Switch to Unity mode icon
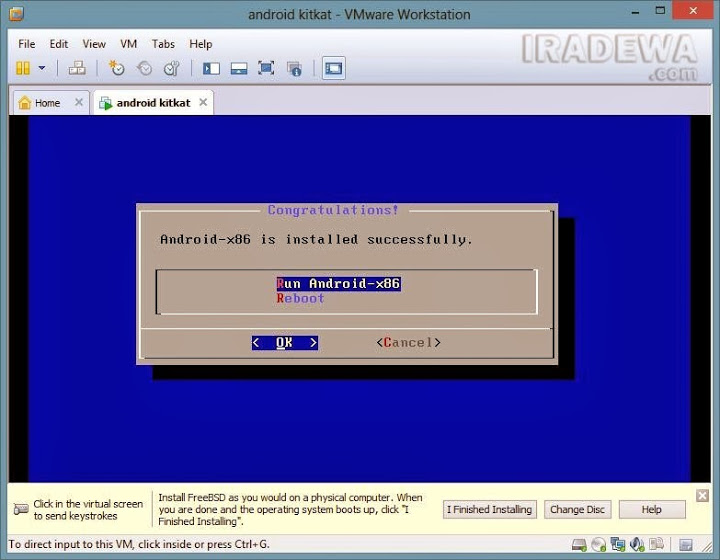Image resolution: width=720 pixels, height=560 pixels. [294, 69]
